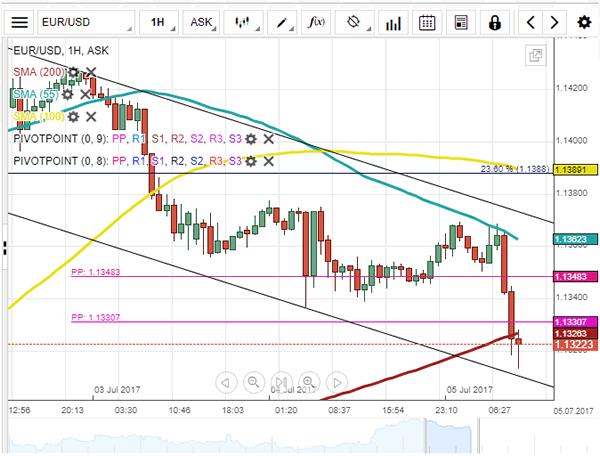This screenshot has height=456, width=600.
Task: Open the EUR/USD instrument selector
Action: (86, 23)
